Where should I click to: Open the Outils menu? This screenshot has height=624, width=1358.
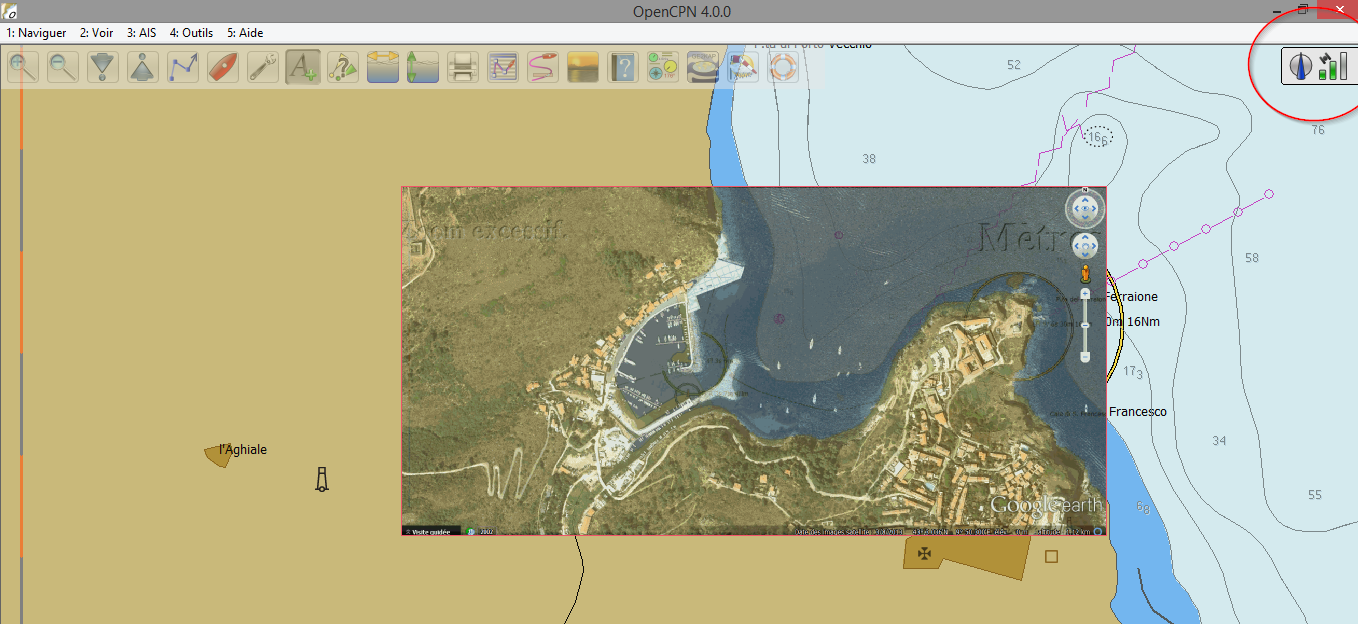(x=192, y=33)
